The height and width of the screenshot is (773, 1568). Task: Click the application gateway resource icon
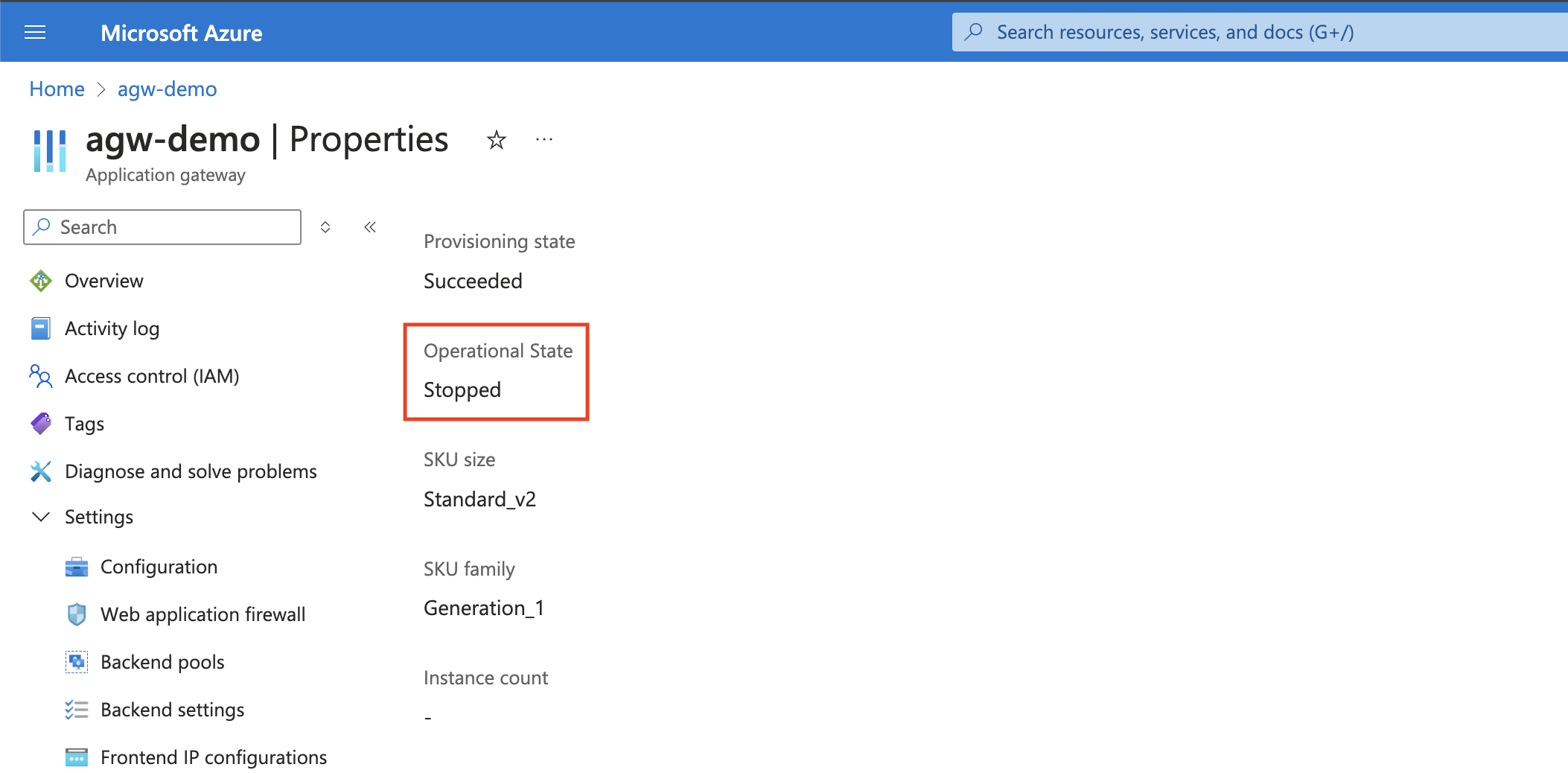coord(50,151)
